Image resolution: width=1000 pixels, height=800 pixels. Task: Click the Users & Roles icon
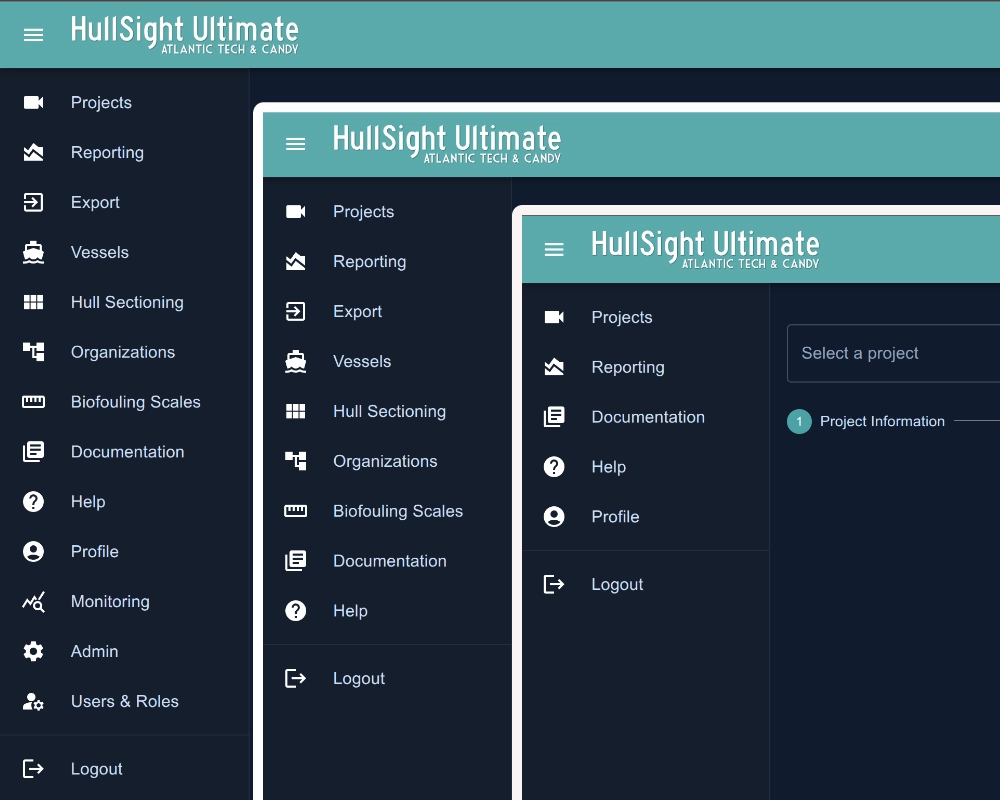33,702
